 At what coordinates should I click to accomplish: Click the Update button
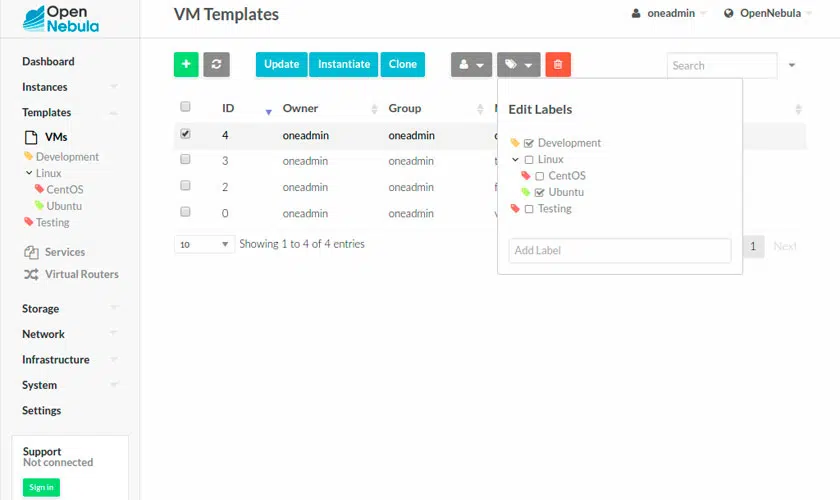[281, 64]
